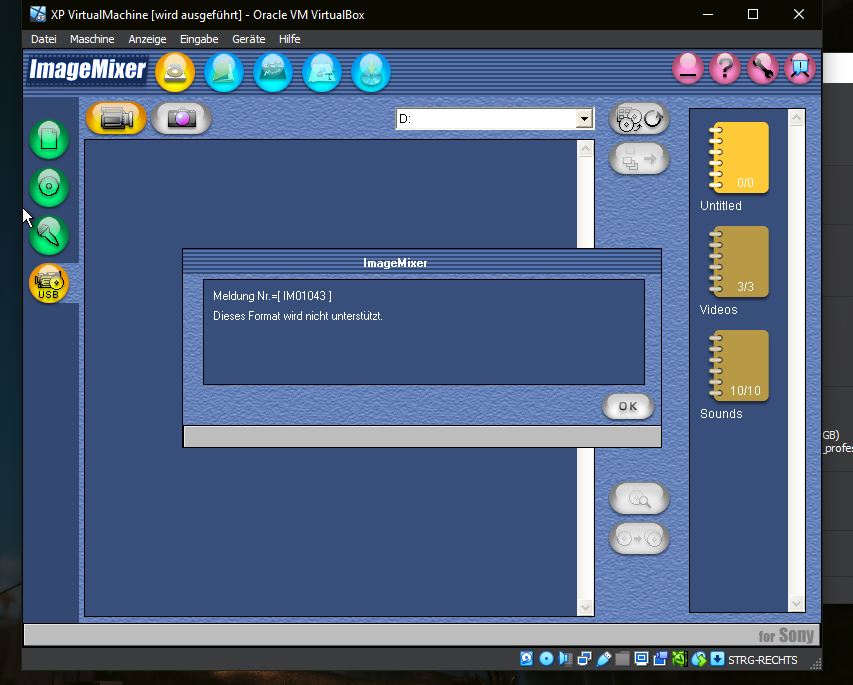The width and height of the screenshot is (853, 685).
Task: Click the grayed disc search magnifier button
Action: point(639,498)
